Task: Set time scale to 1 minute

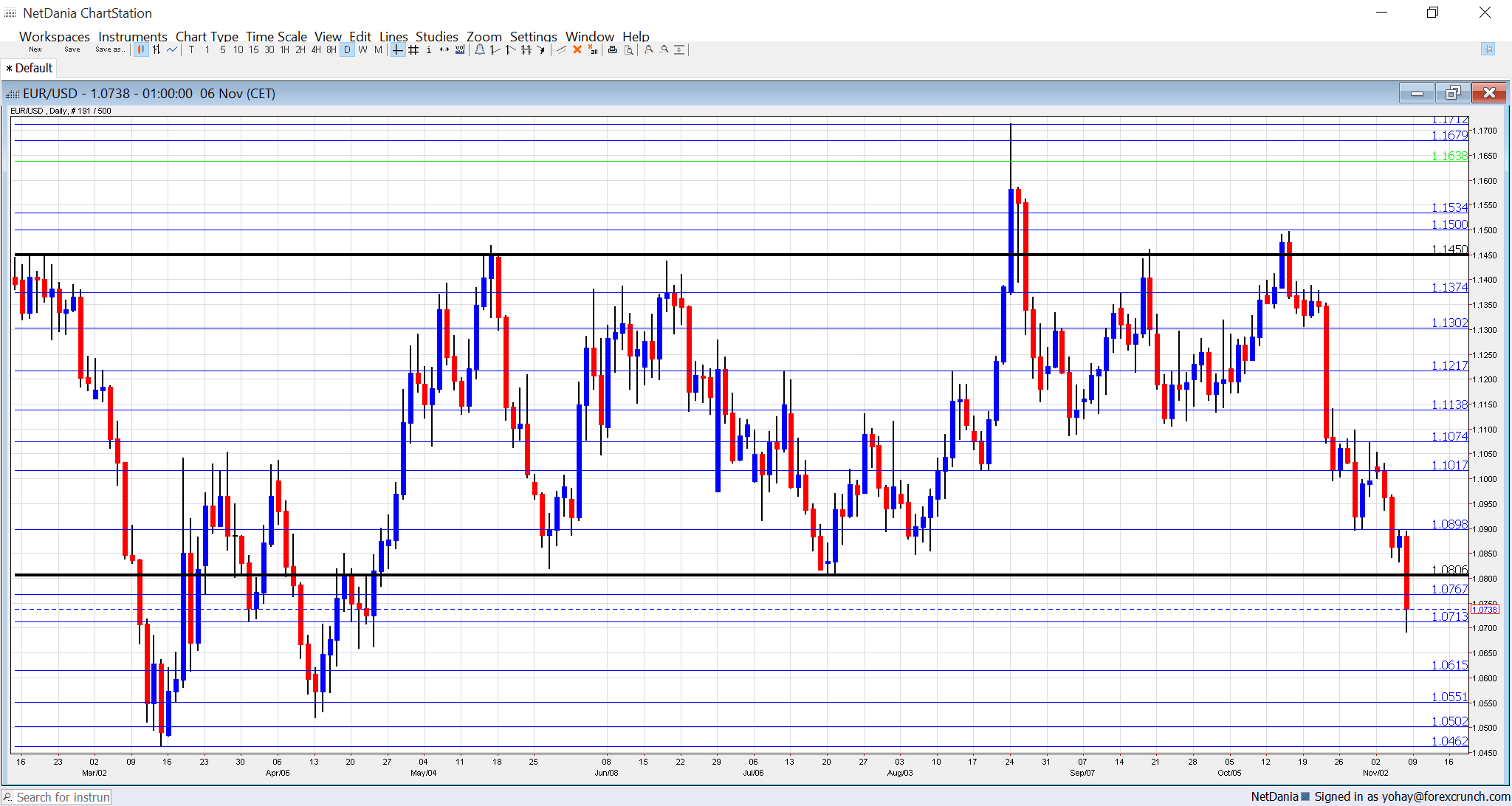Action: click(207, 49)
